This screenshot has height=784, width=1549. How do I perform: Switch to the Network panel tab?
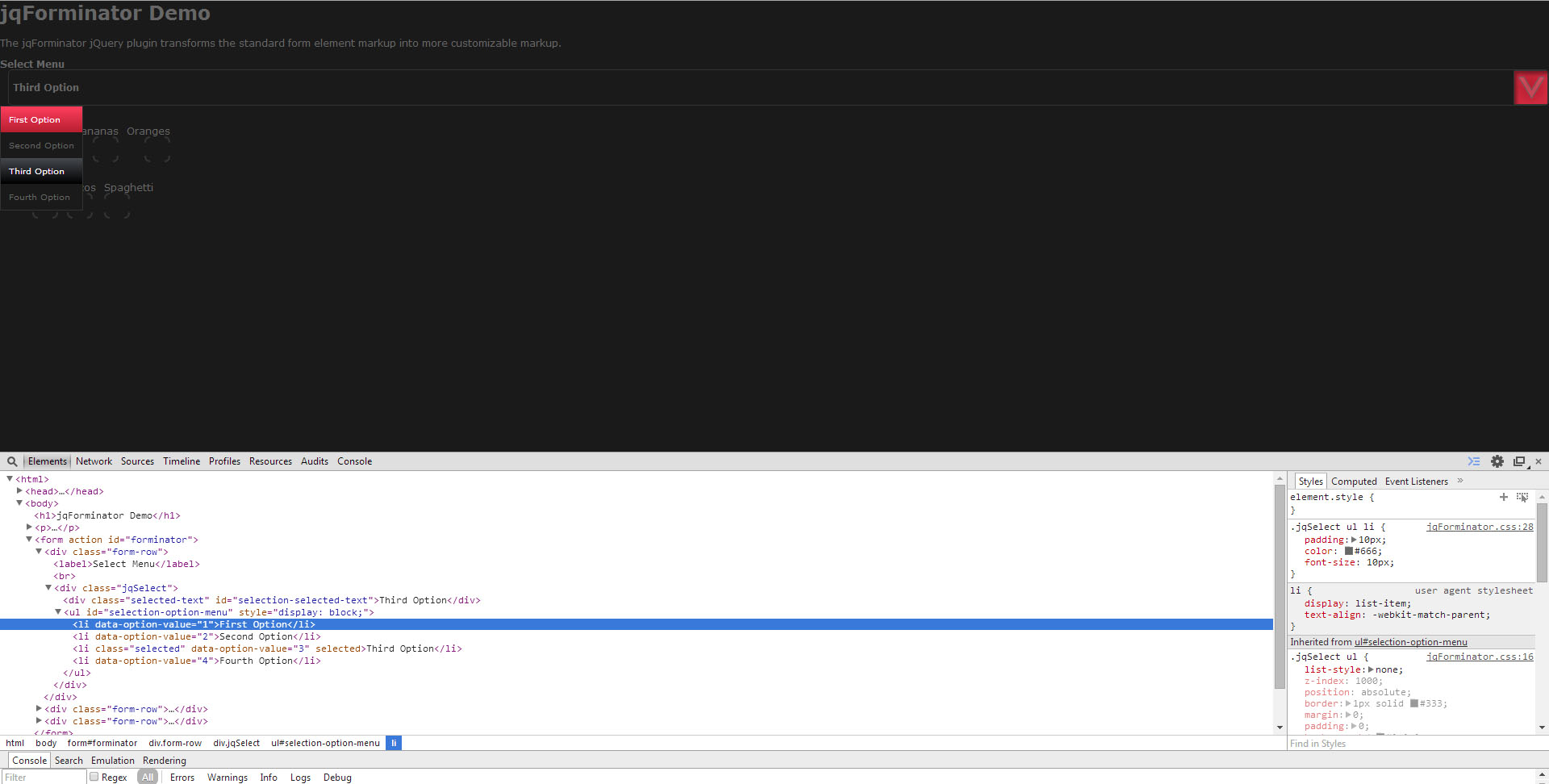click(94, 461)
